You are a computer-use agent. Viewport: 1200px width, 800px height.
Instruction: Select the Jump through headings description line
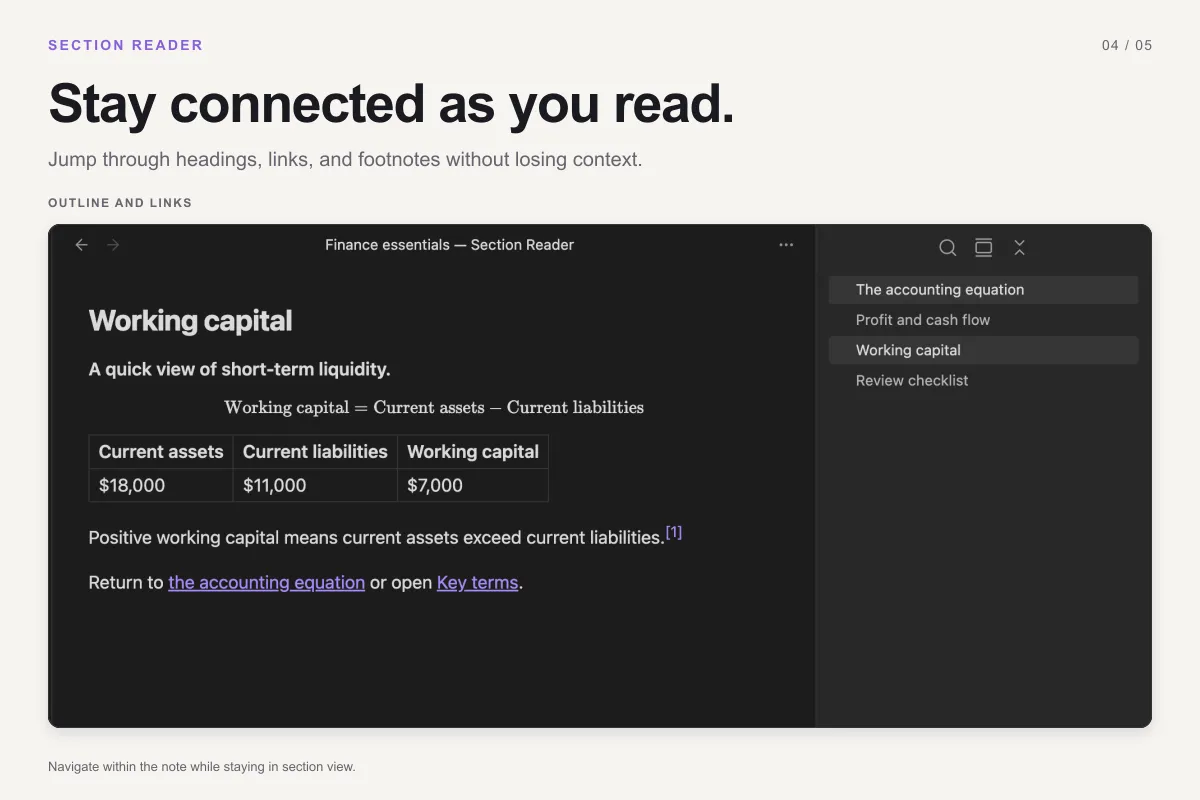345,159
